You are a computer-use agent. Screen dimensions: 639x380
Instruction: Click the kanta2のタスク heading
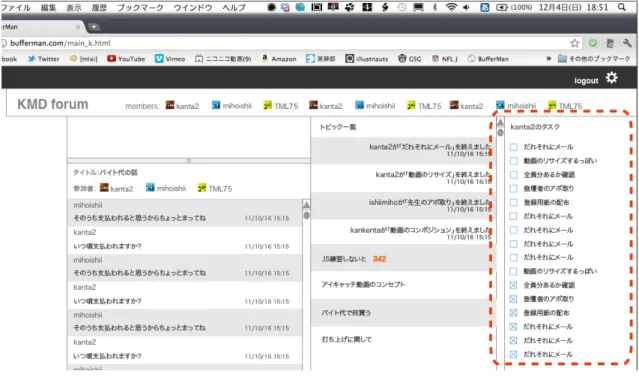click(535, 127)
